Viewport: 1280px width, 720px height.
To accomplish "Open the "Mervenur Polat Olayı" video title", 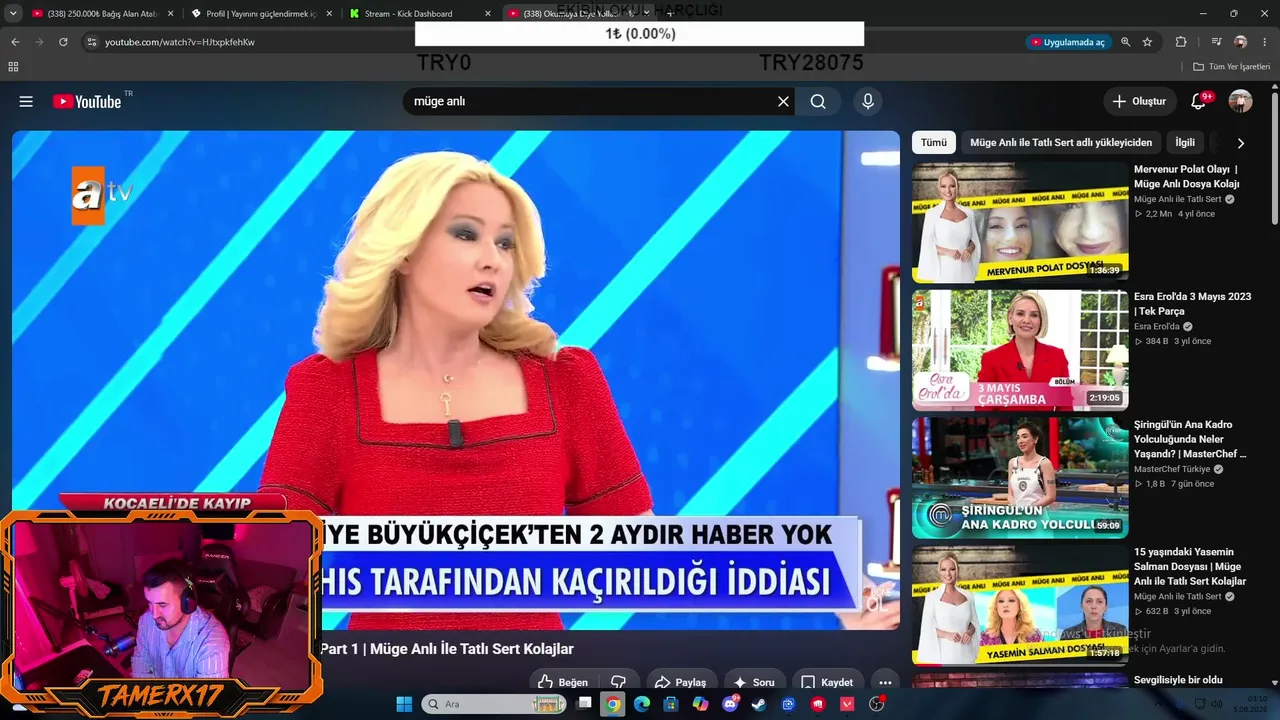I will (1187, 177).
